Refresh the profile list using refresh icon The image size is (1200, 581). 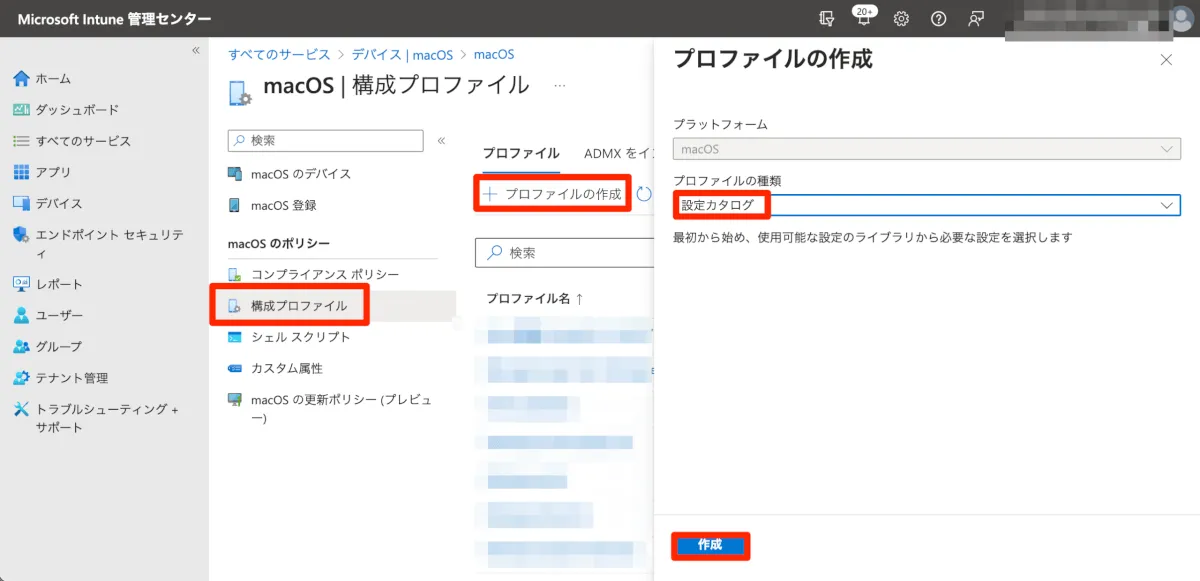point(644,194)
